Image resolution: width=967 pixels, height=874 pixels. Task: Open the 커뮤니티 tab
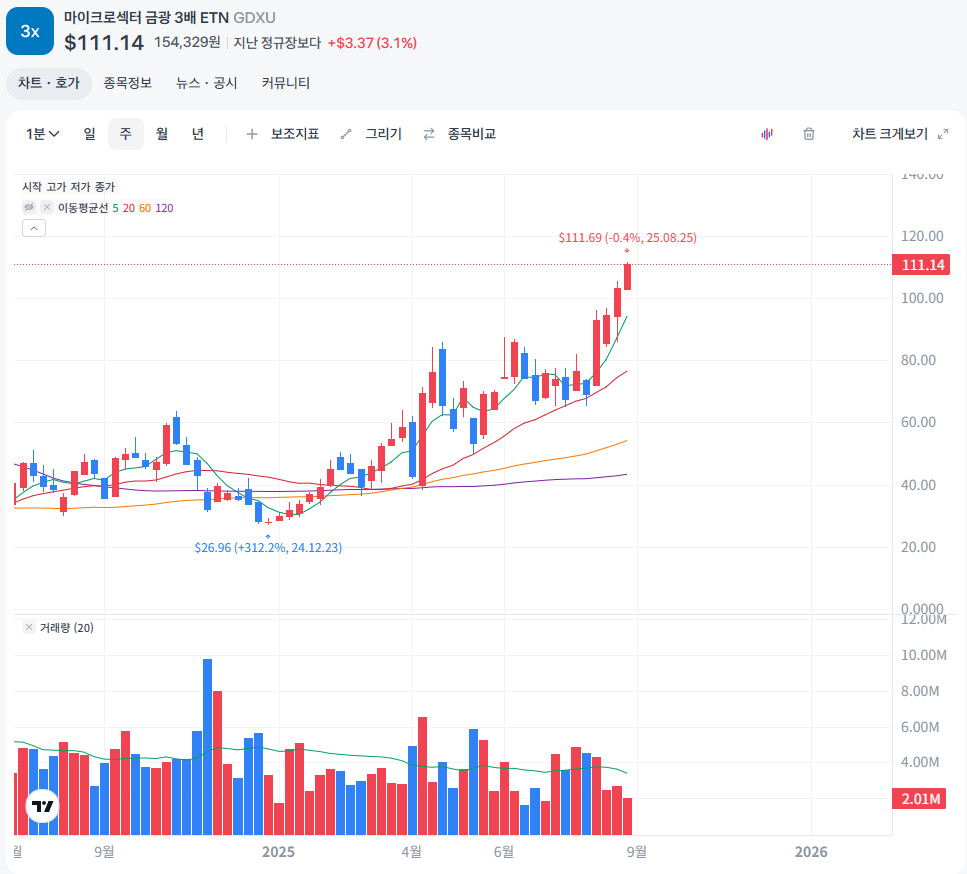click(286, 83)
